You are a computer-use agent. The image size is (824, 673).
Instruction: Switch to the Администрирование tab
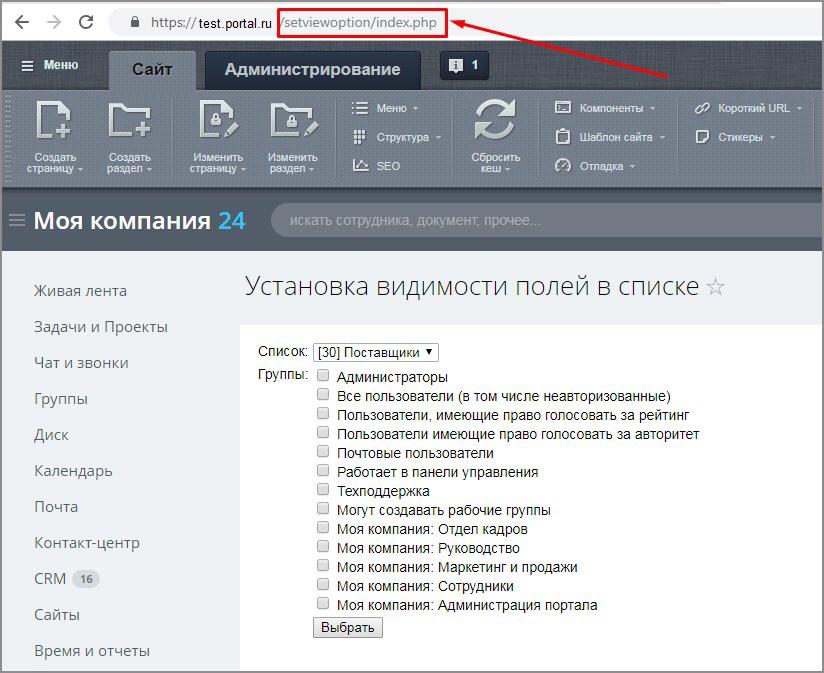coord(310,70)
